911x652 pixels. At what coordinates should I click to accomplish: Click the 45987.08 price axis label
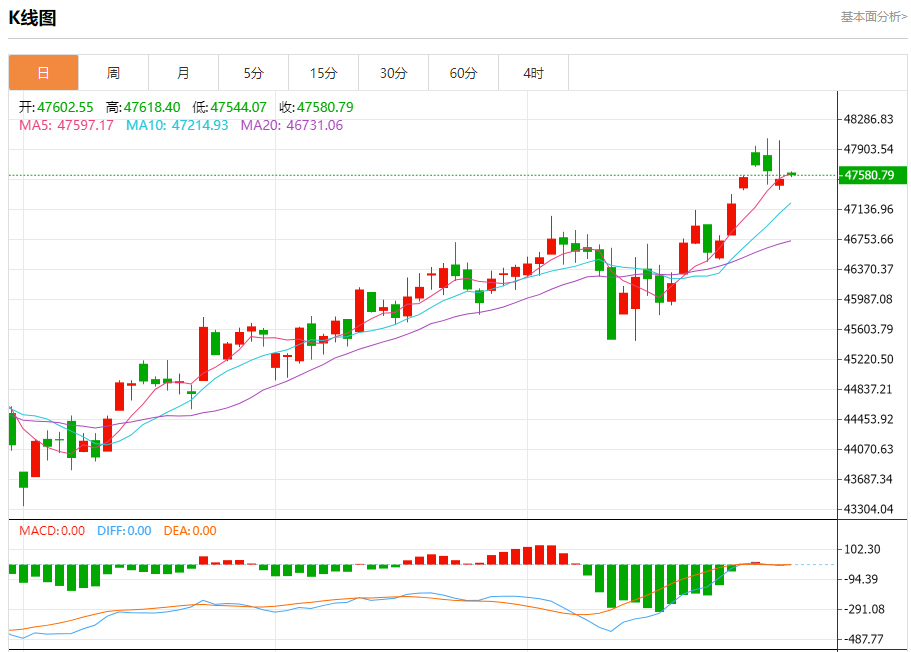pyautogui.click(x=869, y=299)
